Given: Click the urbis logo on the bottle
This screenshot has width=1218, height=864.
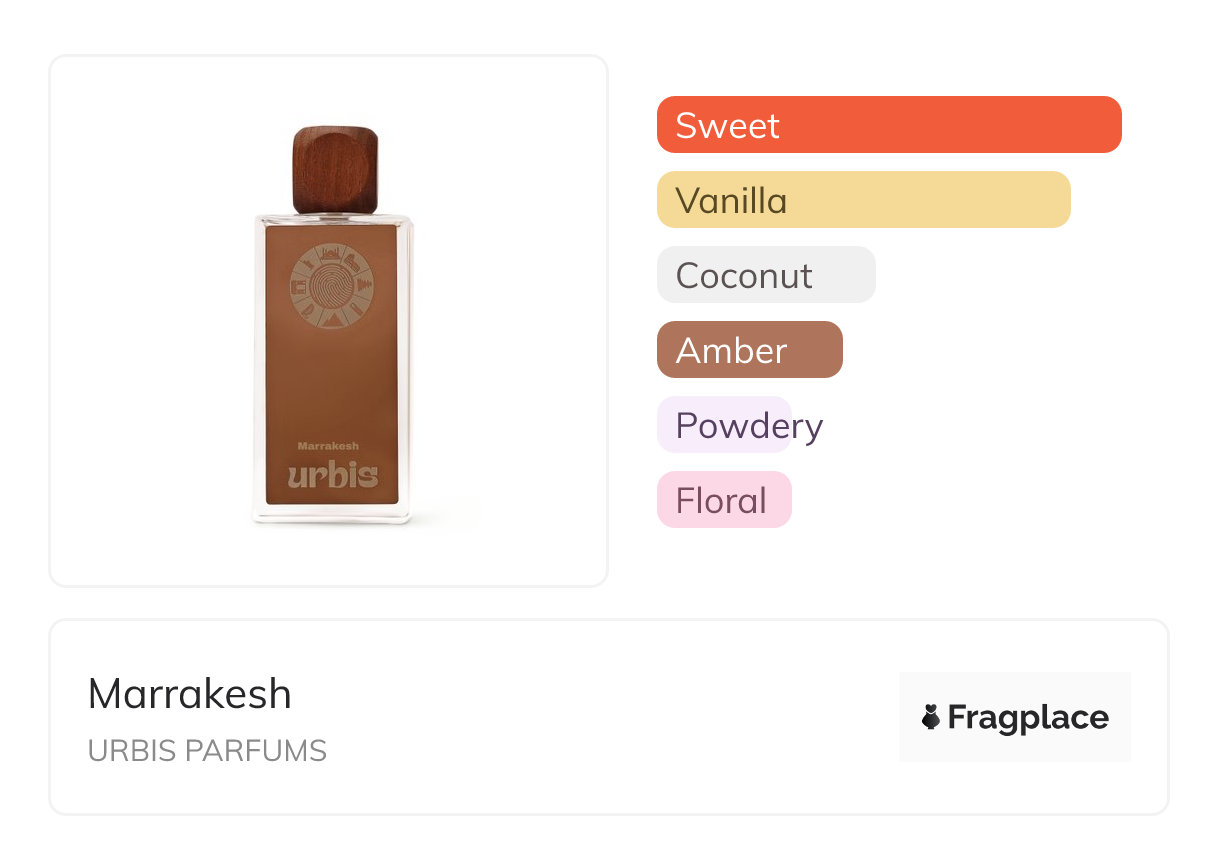Looking at the screenshot, I should click(x=332, y=473).
